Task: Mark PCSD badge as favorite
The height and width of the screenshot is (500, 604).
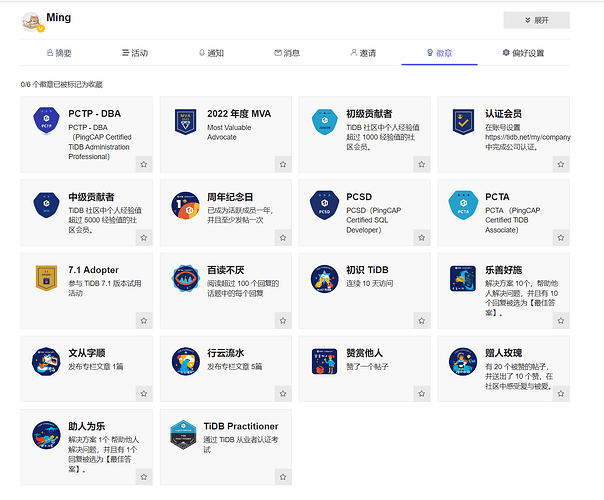Action: pos(421,237)
